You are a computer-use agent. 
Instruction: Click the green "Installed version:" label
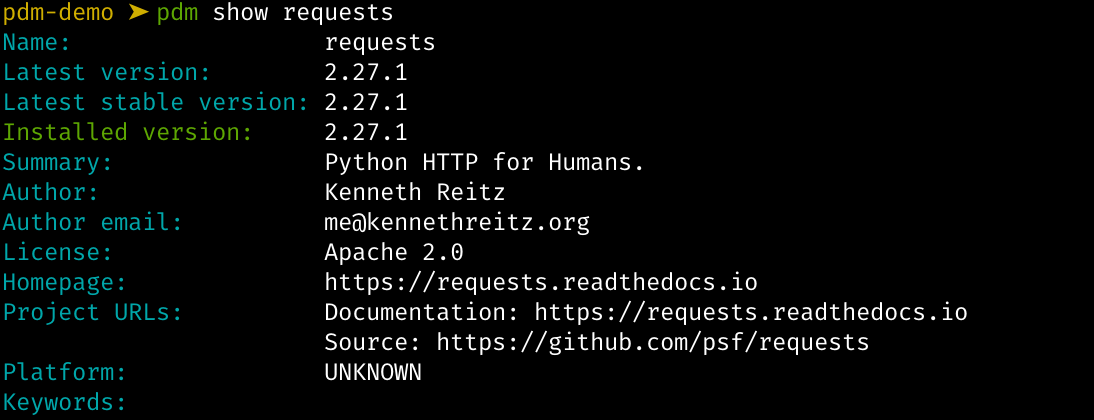pyautogui.click(x=128, y=132)
